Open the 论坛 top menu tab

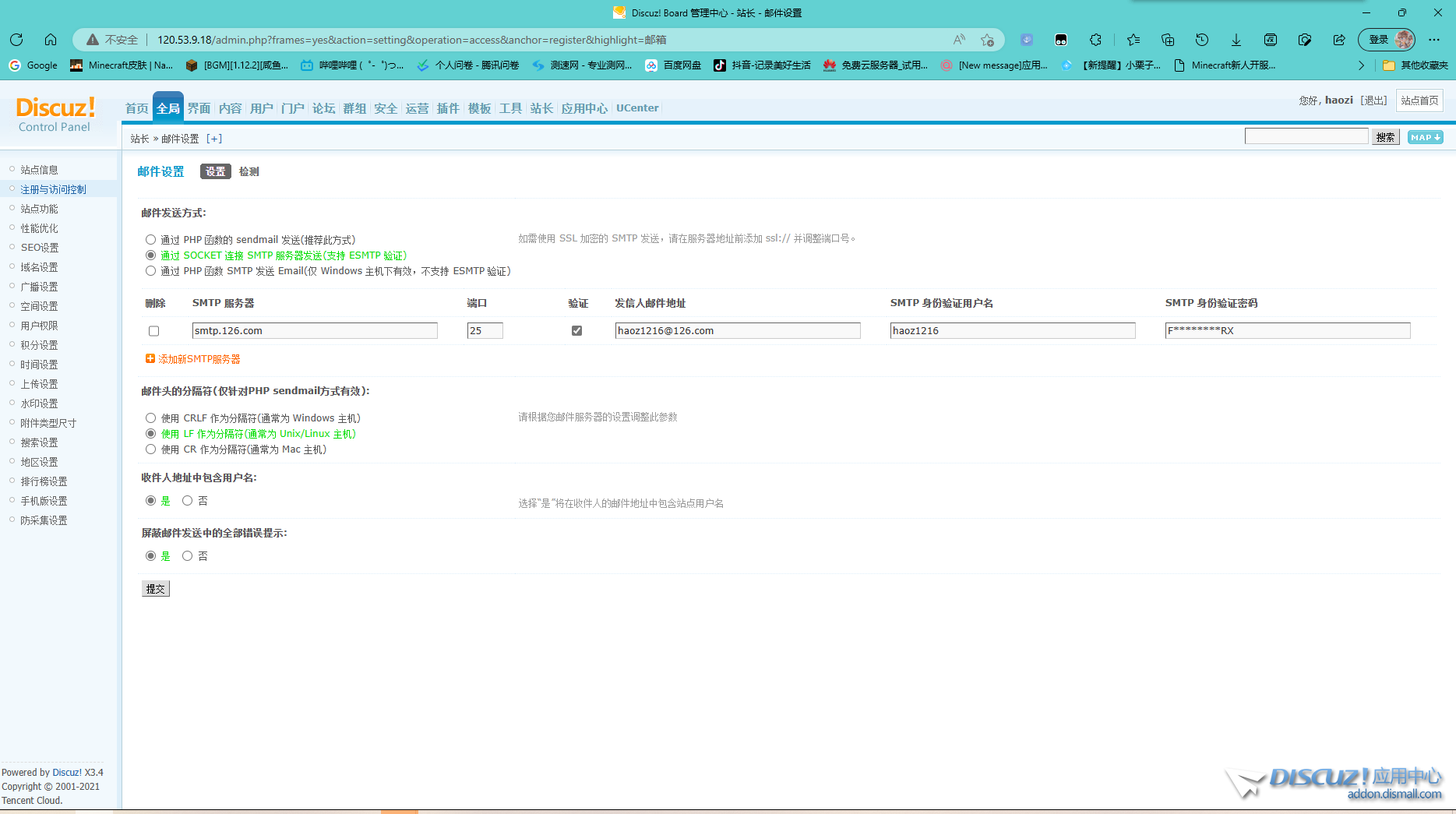tap(324, 108)
